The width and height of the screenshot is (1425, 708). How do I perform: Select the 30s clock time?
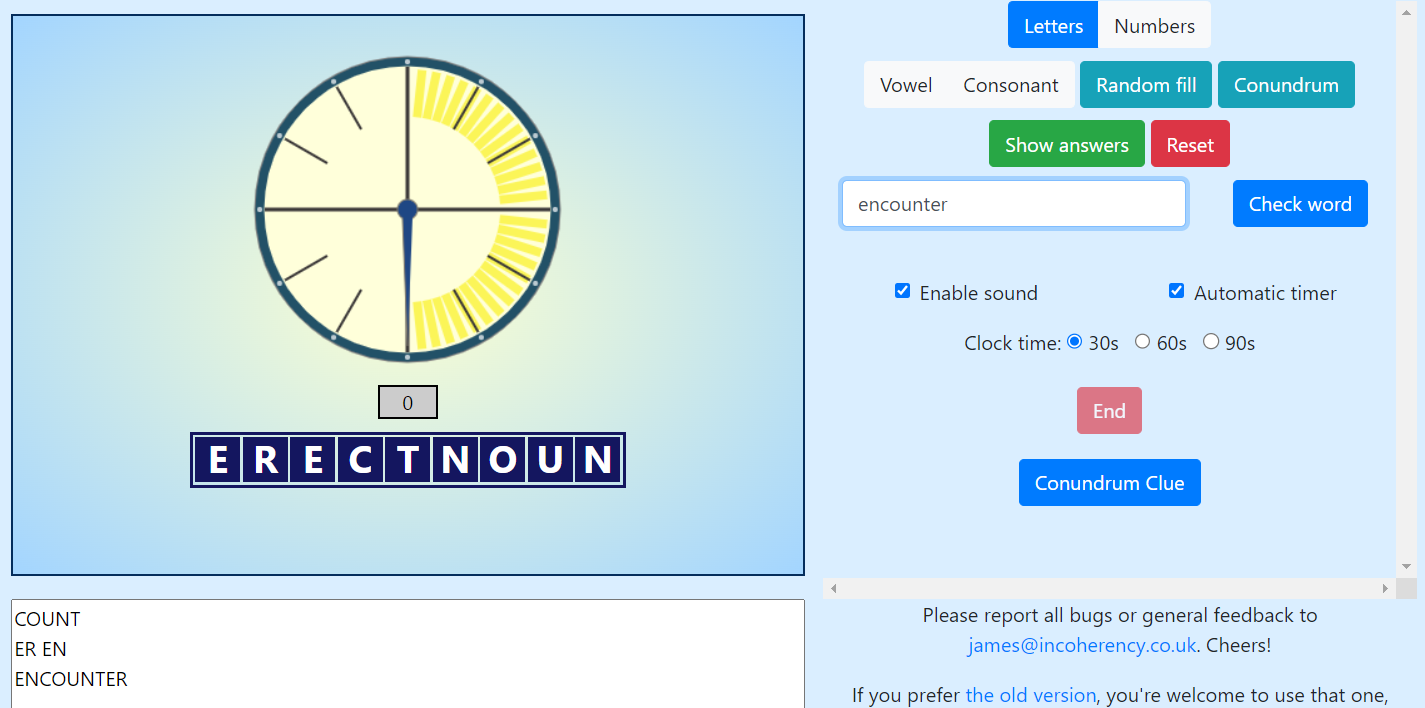pyautogui.click(x=1075, y=341)
